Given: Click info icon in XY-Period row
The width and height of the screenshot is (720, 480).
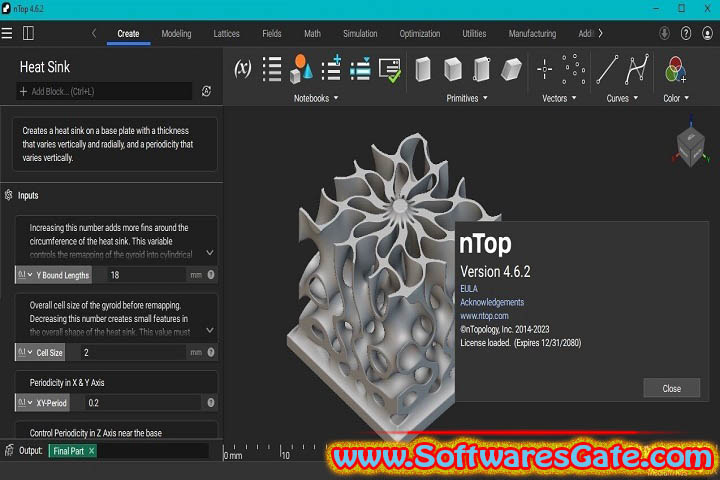Looking at the screenshot, I should click(211, 403).
